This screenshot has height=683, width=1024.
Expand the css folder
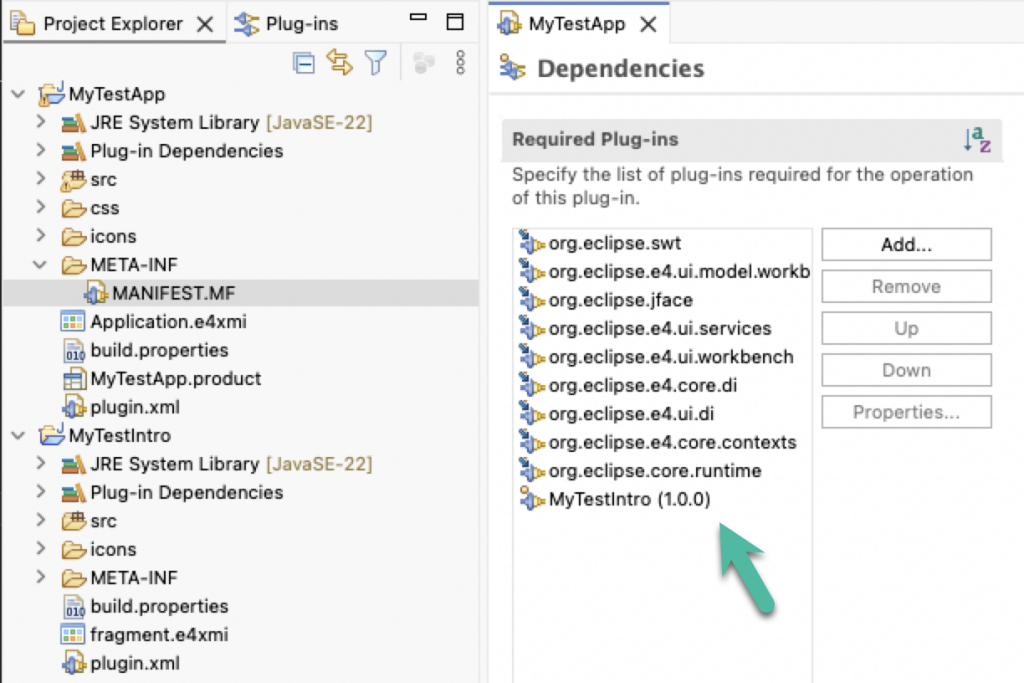(x=41, y=208)
